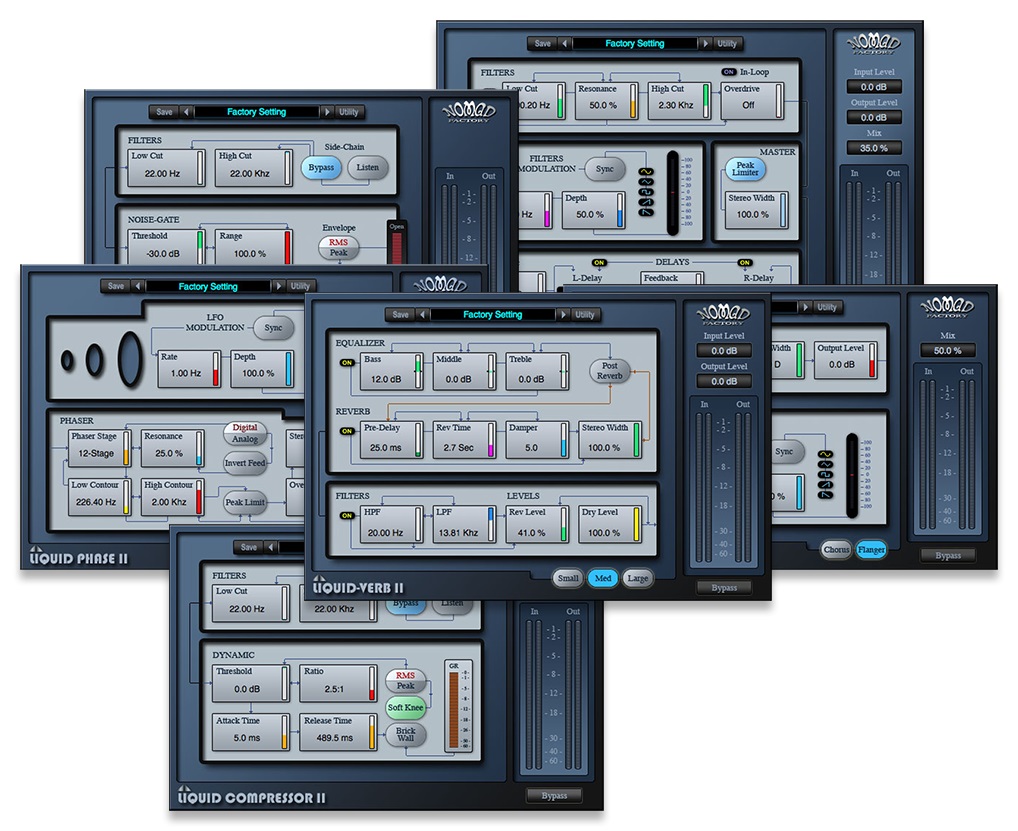Click next preset arrow in noise-gate plugin
The width and height of the screenshot is (1018, 831).
[327, 112]
